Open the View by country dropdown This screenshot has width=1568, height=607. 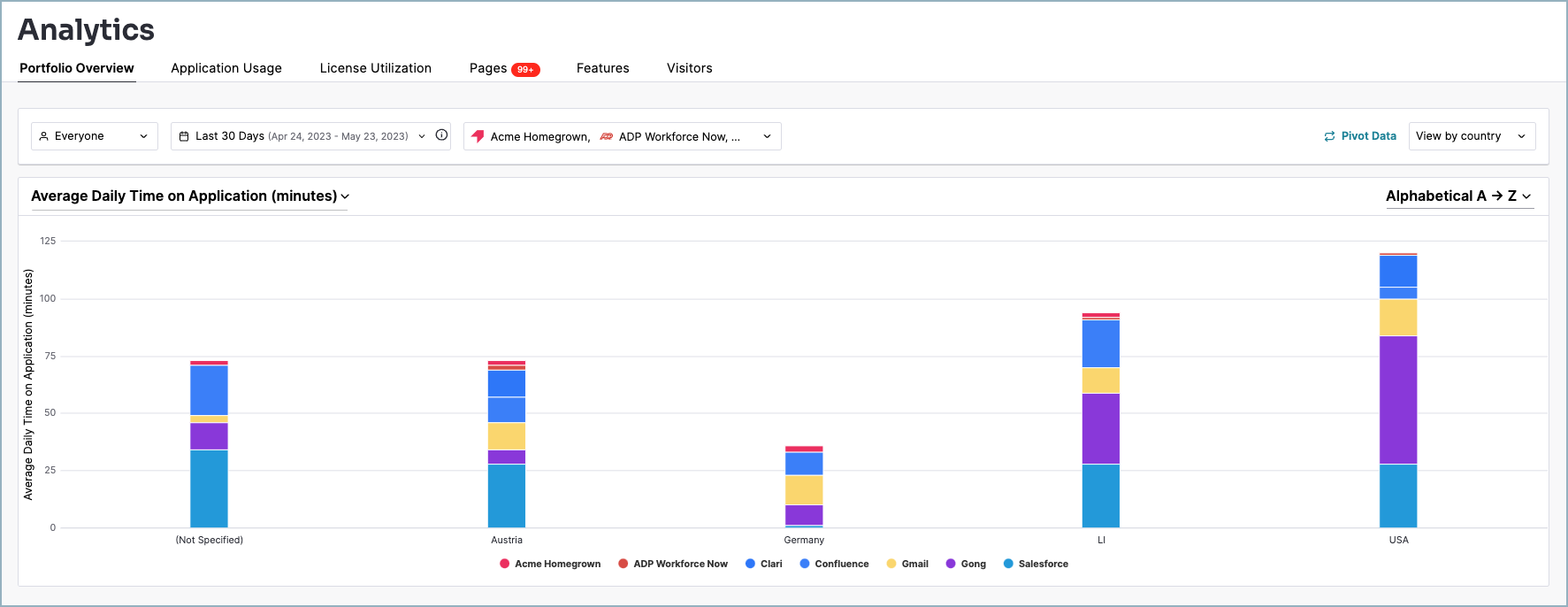[x=1472, y=136]
